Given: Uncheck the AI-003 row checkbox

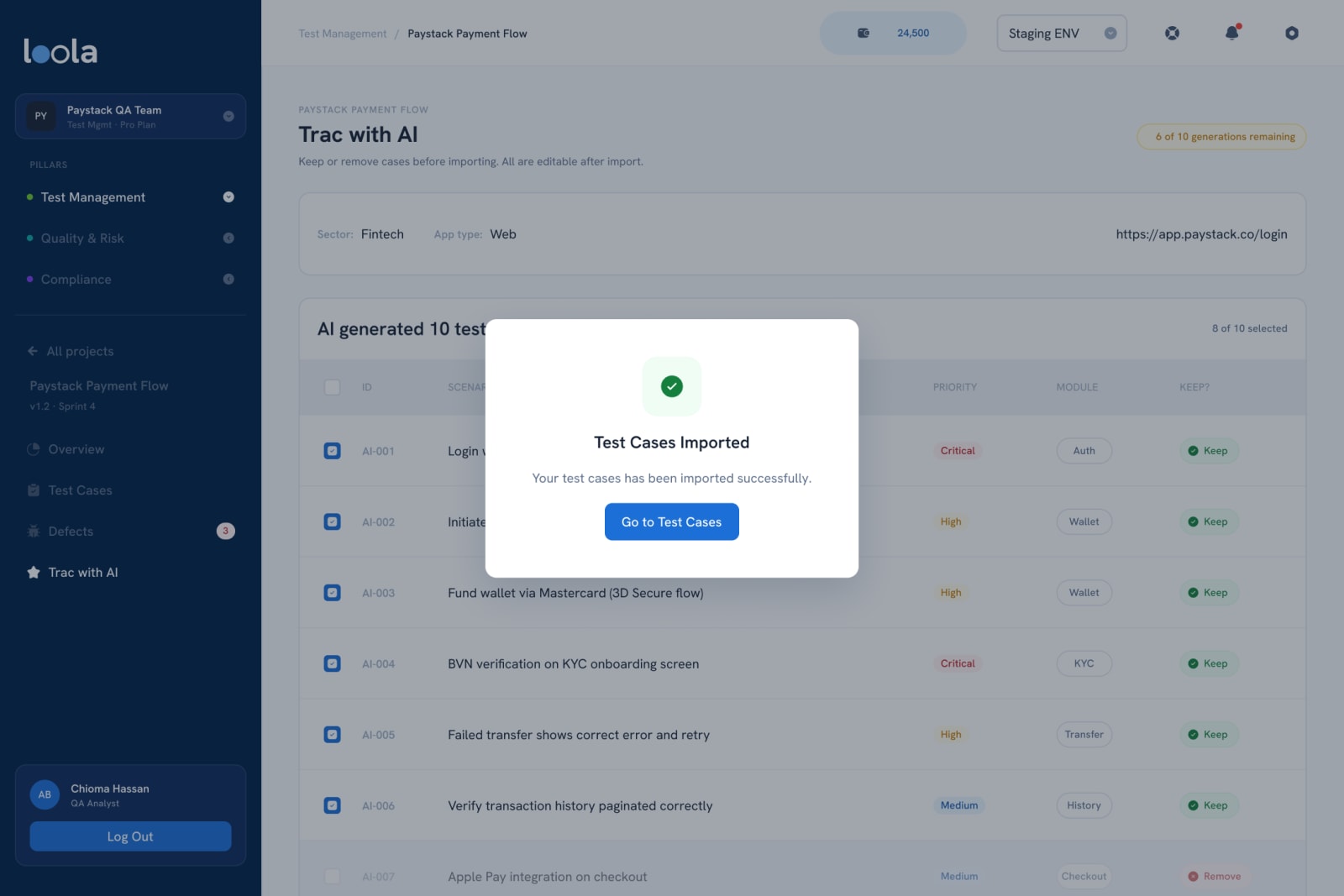Looking at the screenshot, I should click(x=333, y=593).
